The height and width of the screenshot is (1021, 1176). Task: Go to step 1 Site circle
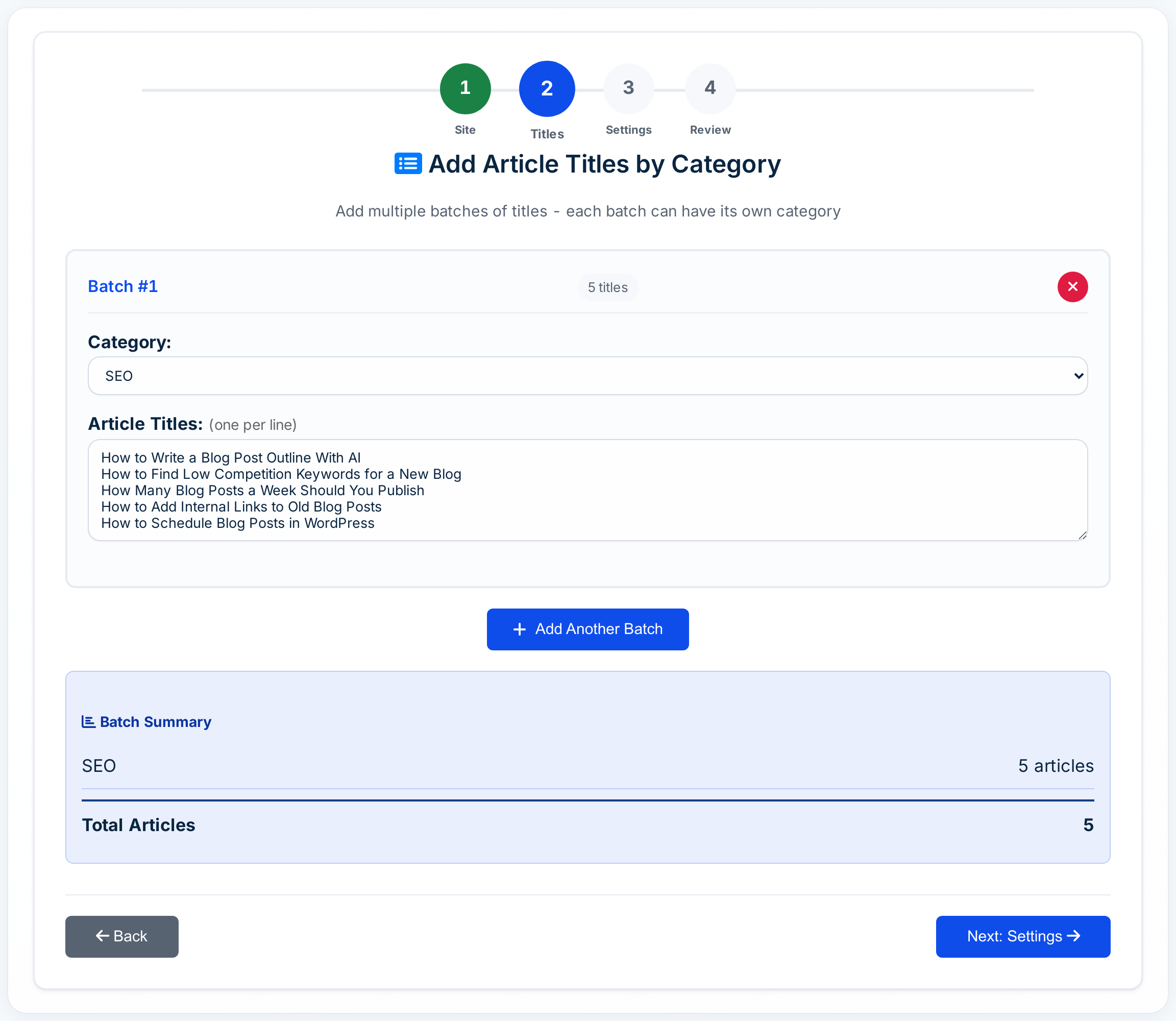(x=465, y=88)
